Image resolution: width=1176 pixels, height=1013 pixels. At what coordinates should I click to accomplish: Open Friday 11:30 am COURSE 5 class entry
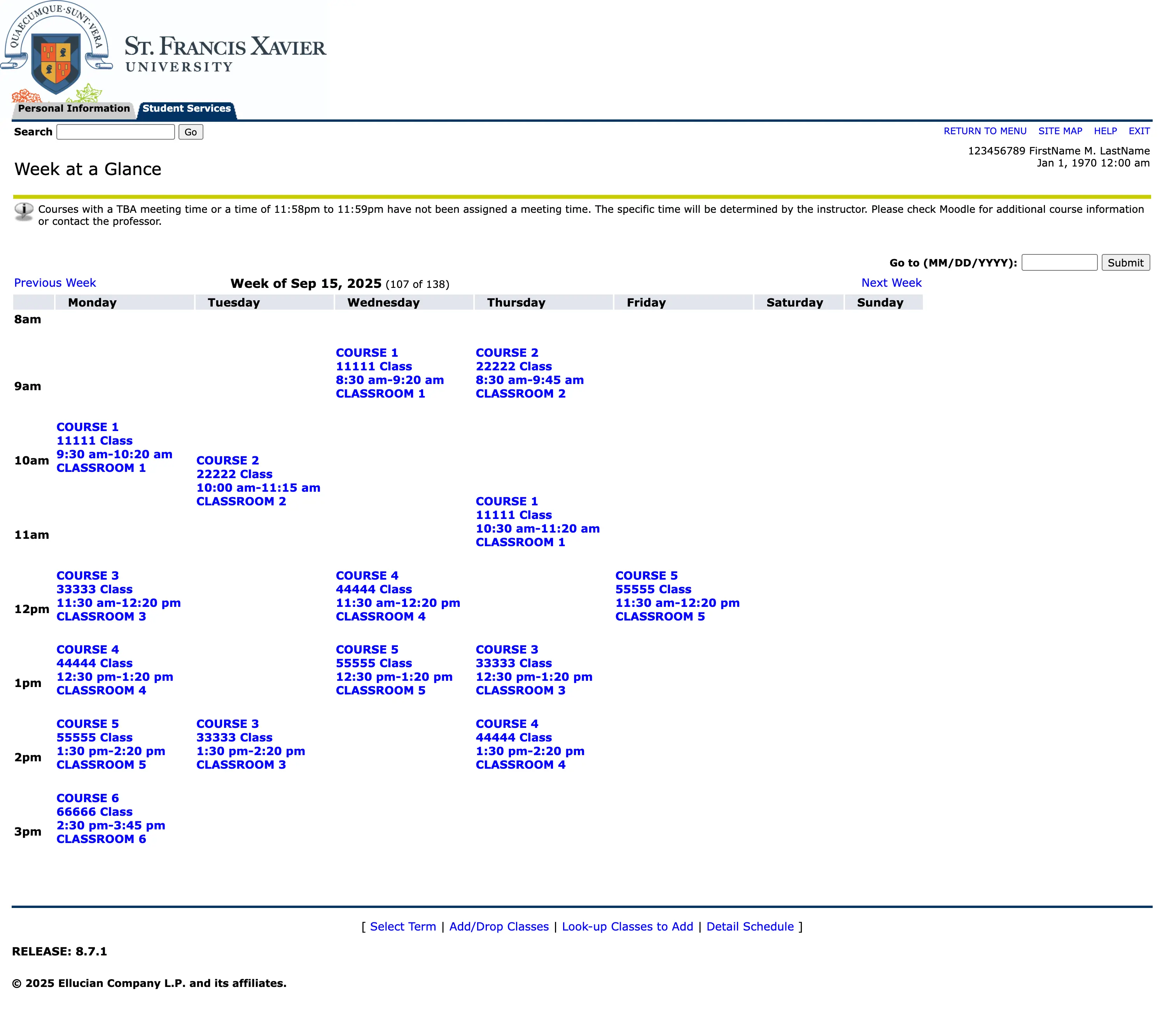click(x=677, y=596)
